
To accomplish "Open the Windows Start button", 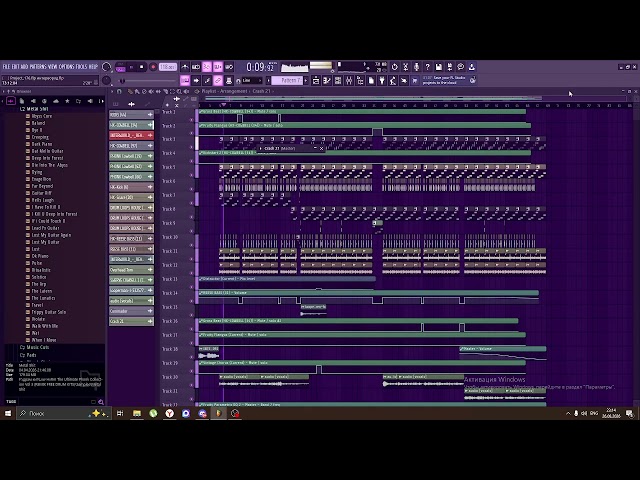I will [8, 413].
